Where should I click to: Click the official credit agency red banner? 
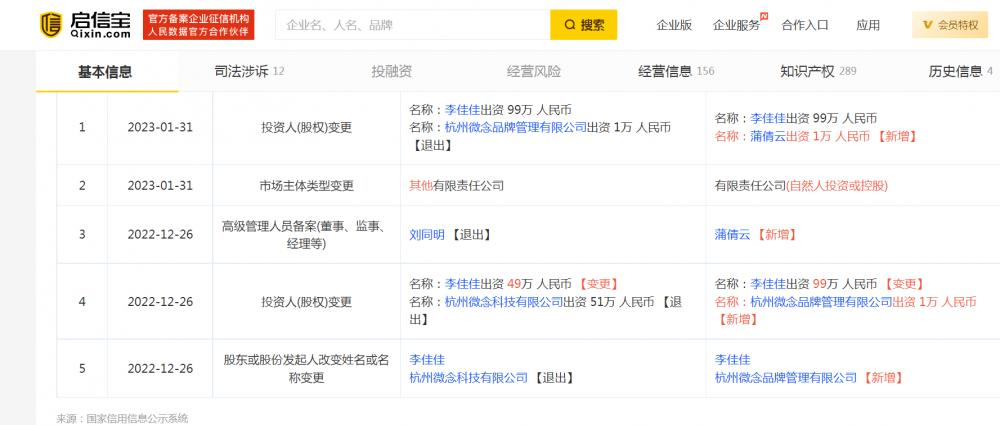198,25
